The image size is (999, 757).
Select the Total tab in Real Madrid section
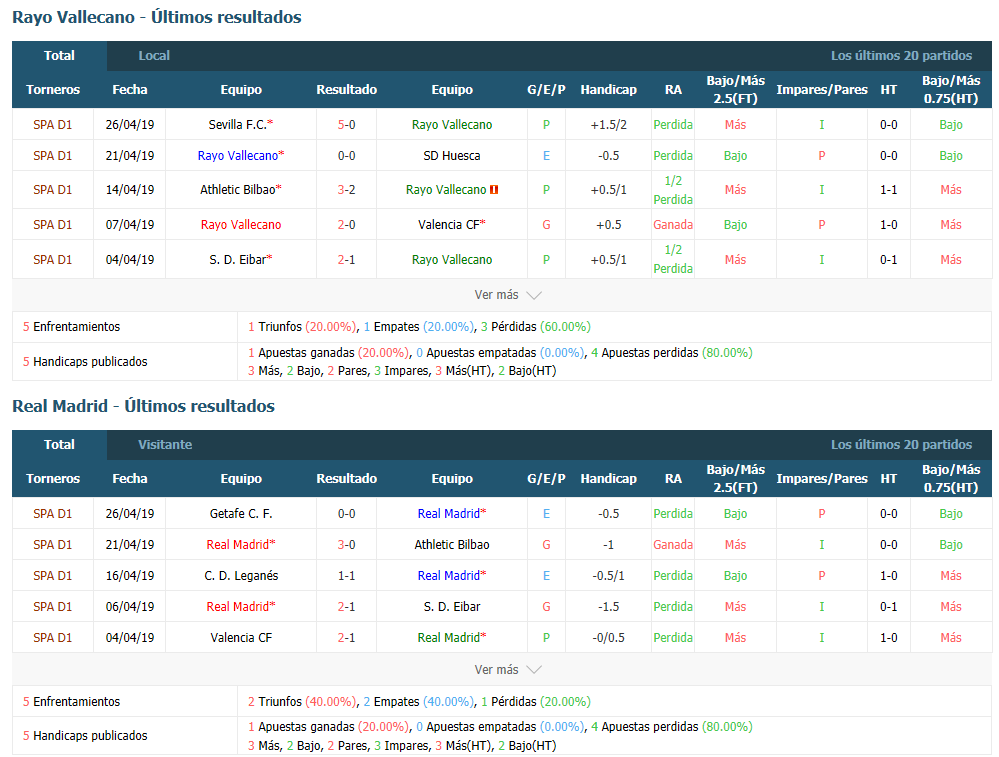tap(59, 445)
